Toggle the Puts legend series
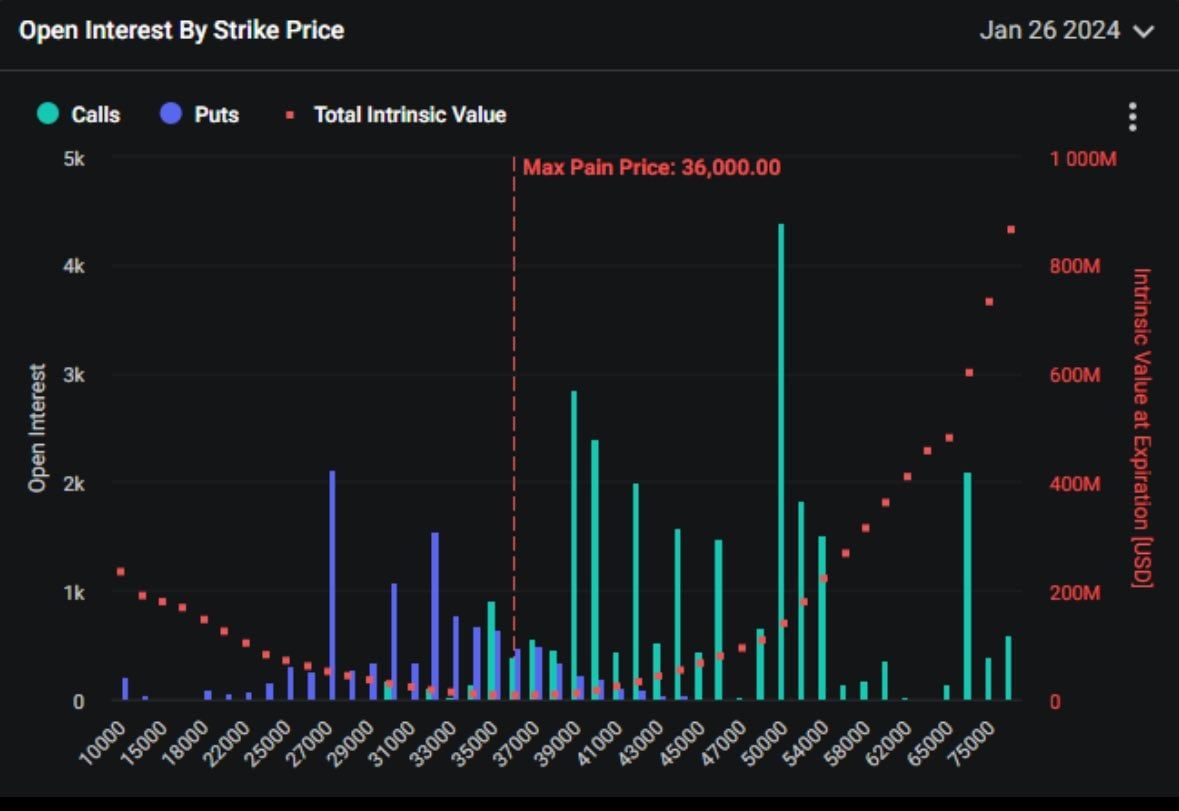The image size is (1179, 811). 216,114
